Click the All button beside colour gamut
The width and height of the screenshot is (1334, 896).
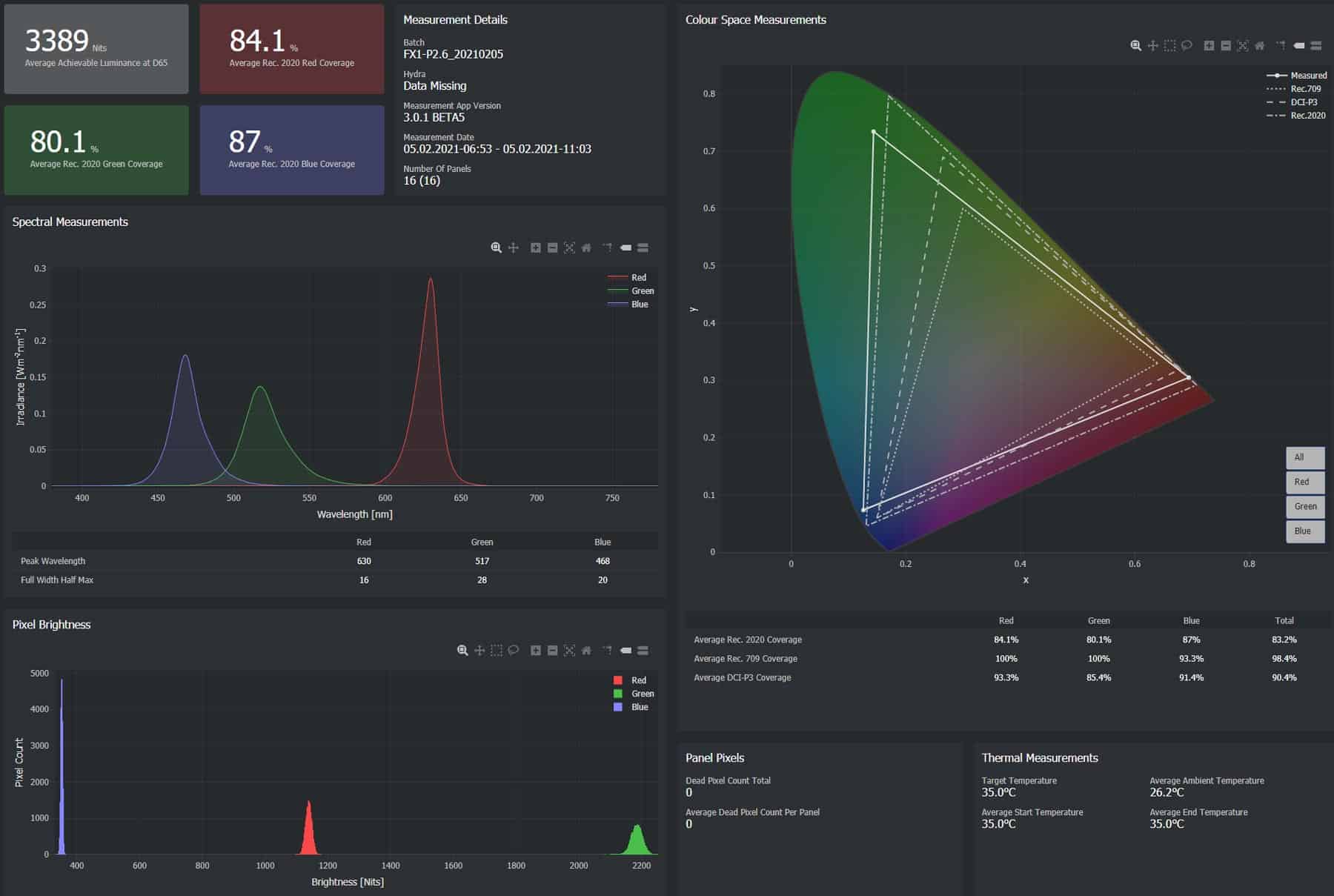click(x=1305, y=457)
